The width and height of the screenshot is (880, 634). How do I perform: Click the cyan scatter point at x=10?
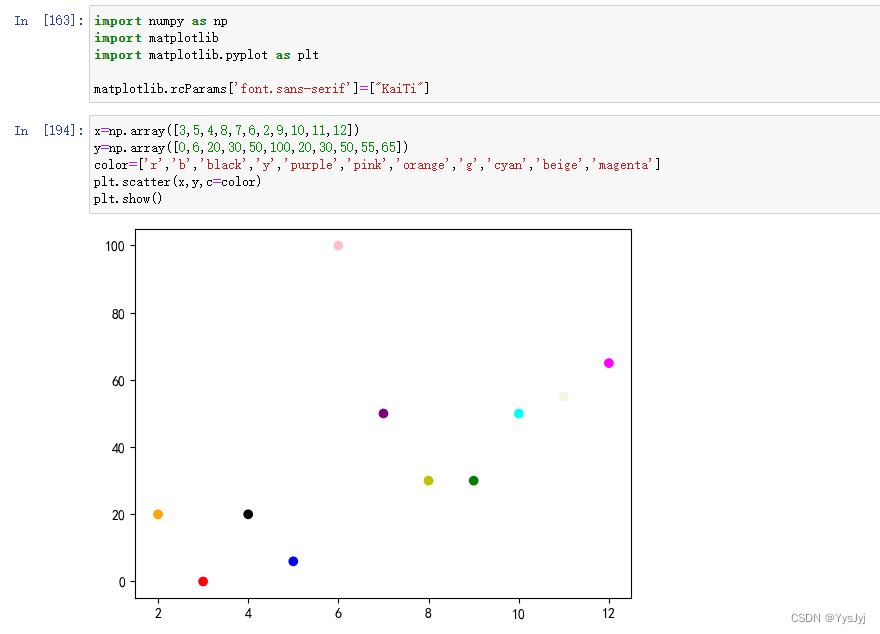pyautogui.click(x=519, y=414)
